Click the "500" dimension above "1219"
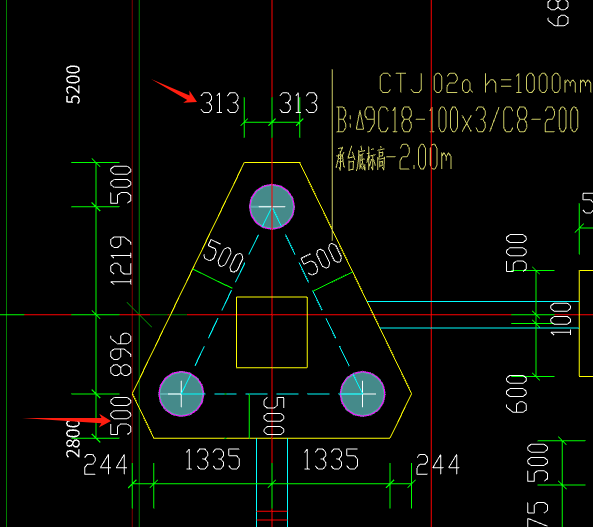Screen dimensions: 593x527 [121, 185]
